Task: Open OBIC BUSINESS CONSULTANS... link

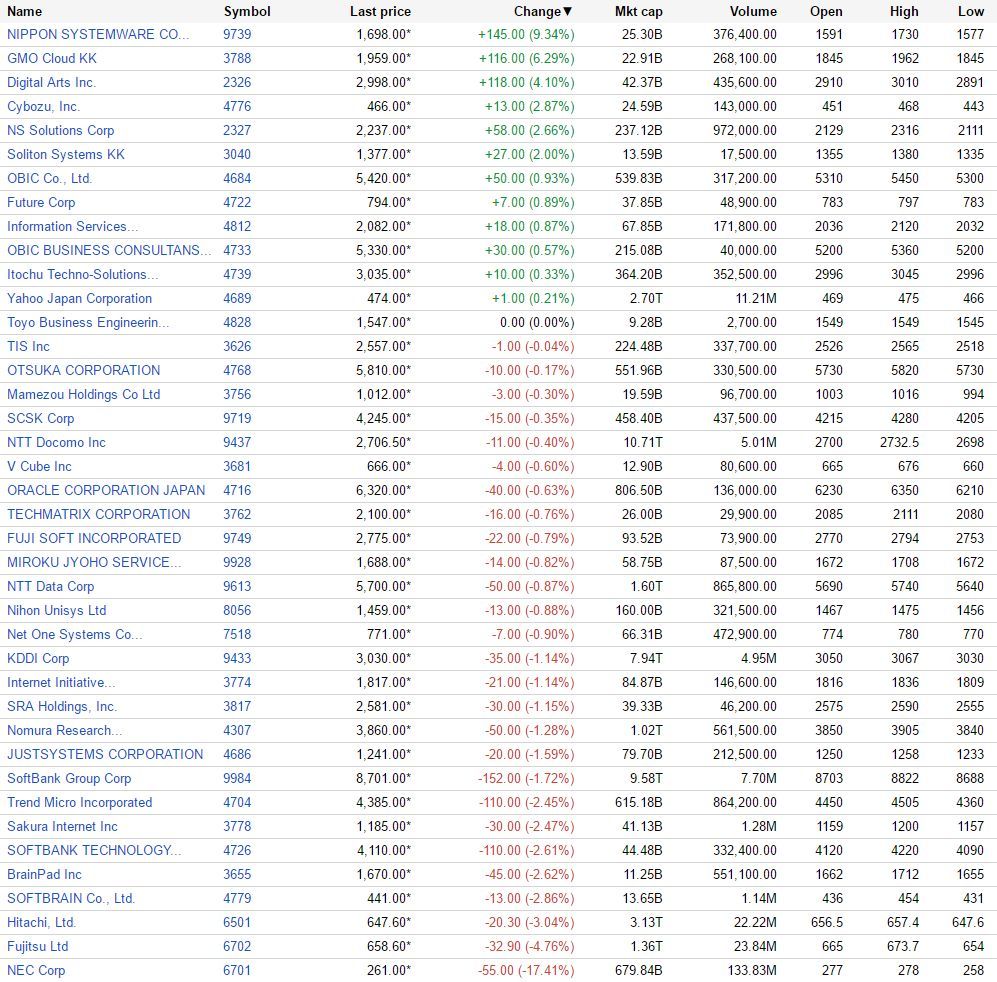Action: click(x=109, y=251)
